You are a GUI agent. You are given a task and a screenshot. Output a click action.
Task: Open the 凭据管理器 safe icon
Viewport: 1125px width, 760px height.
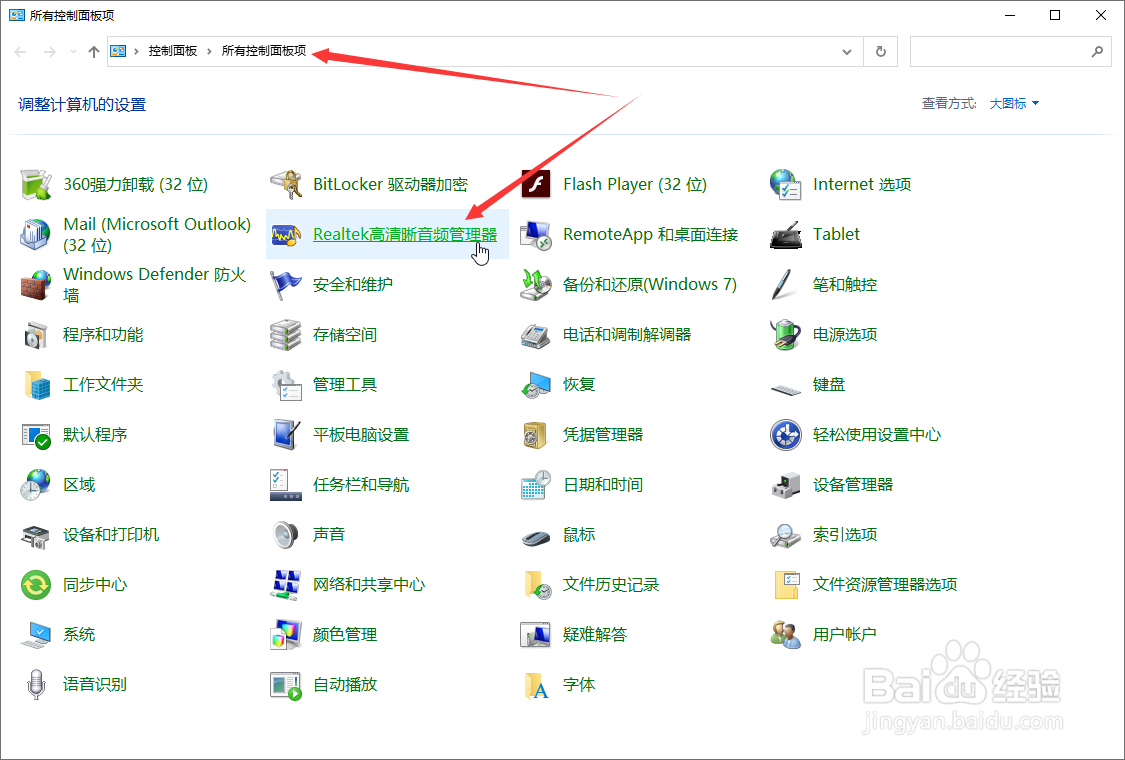point(535,435)
